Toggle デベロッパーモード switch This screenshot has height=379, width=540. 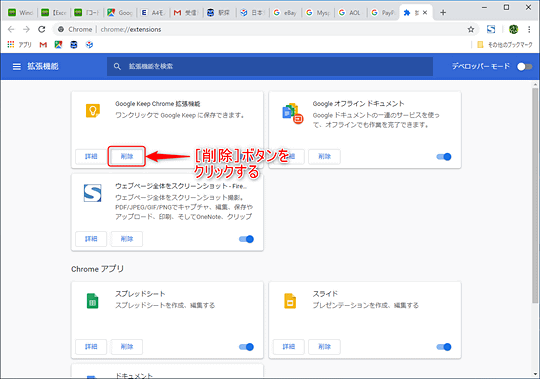pyautogui.click(x=525, y=66)
